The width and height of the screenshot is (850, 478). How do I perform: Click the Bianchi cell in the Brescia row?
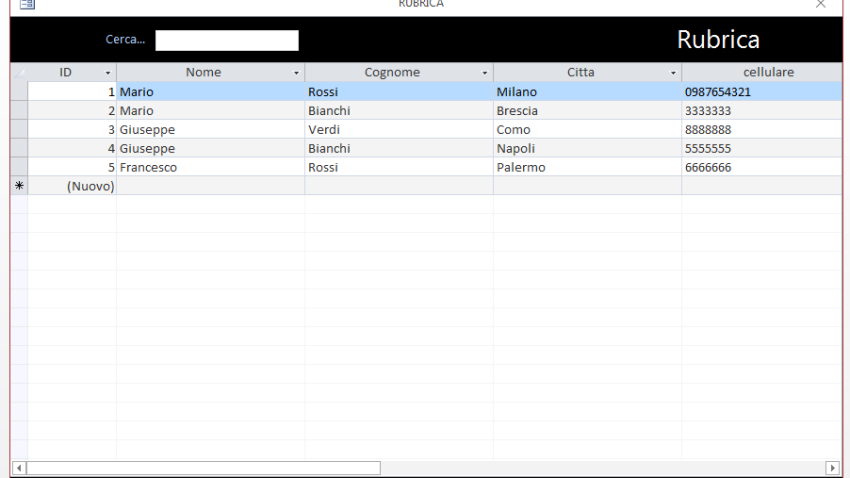pyautogui.click(x=399, y=110)
